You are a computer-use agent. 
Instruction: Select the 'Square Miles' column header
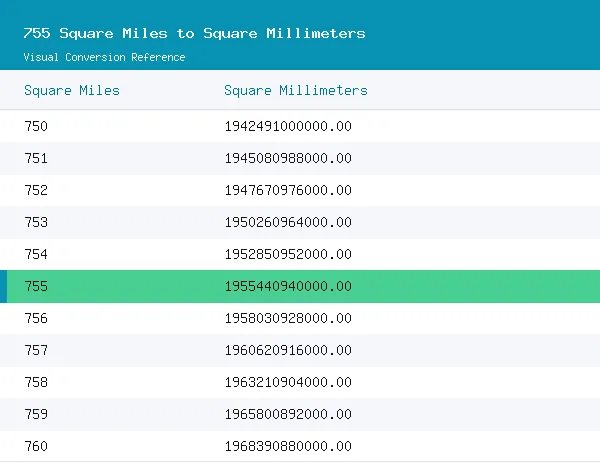point(72,91)
